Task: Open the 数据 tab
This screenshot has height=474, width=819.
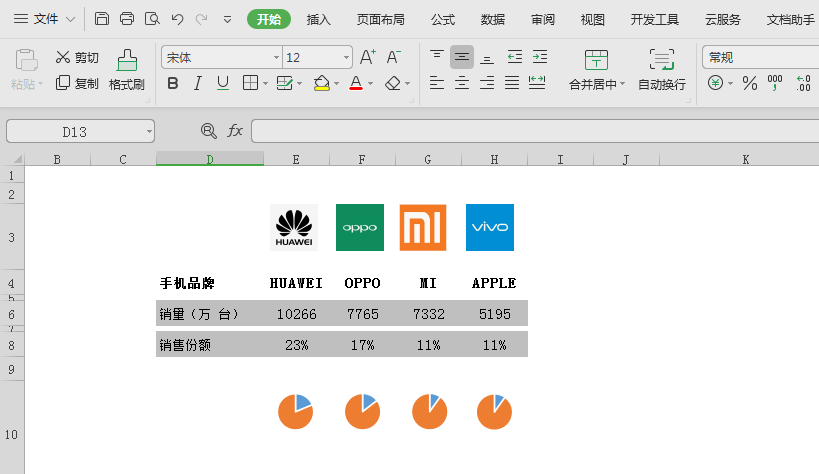Action: coord(493,19)
